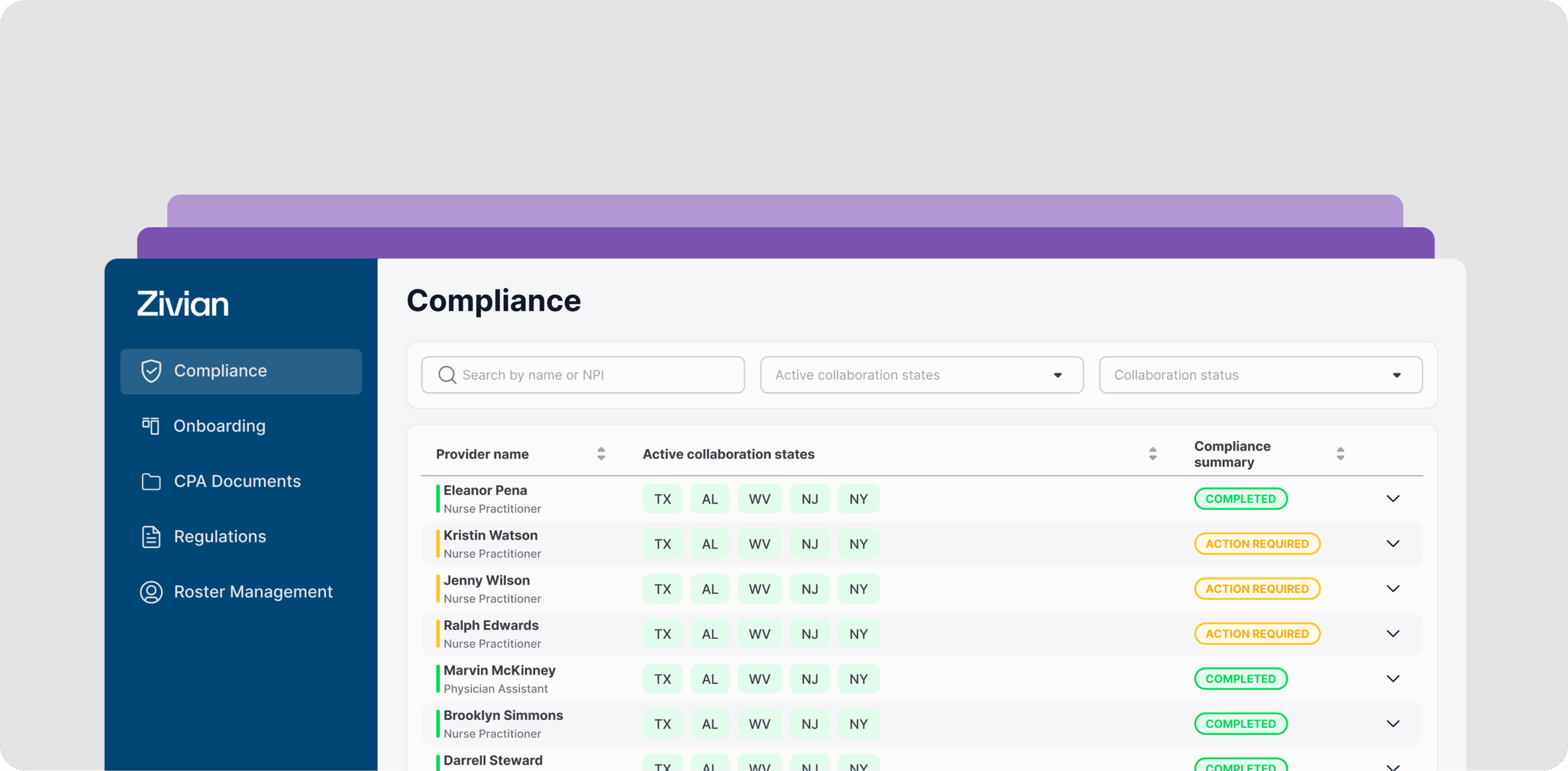Image resolution: width=1568 pixels, height=771 pixels.
Task: Click the search magnifier icon
Action: (x=447, y=374)
